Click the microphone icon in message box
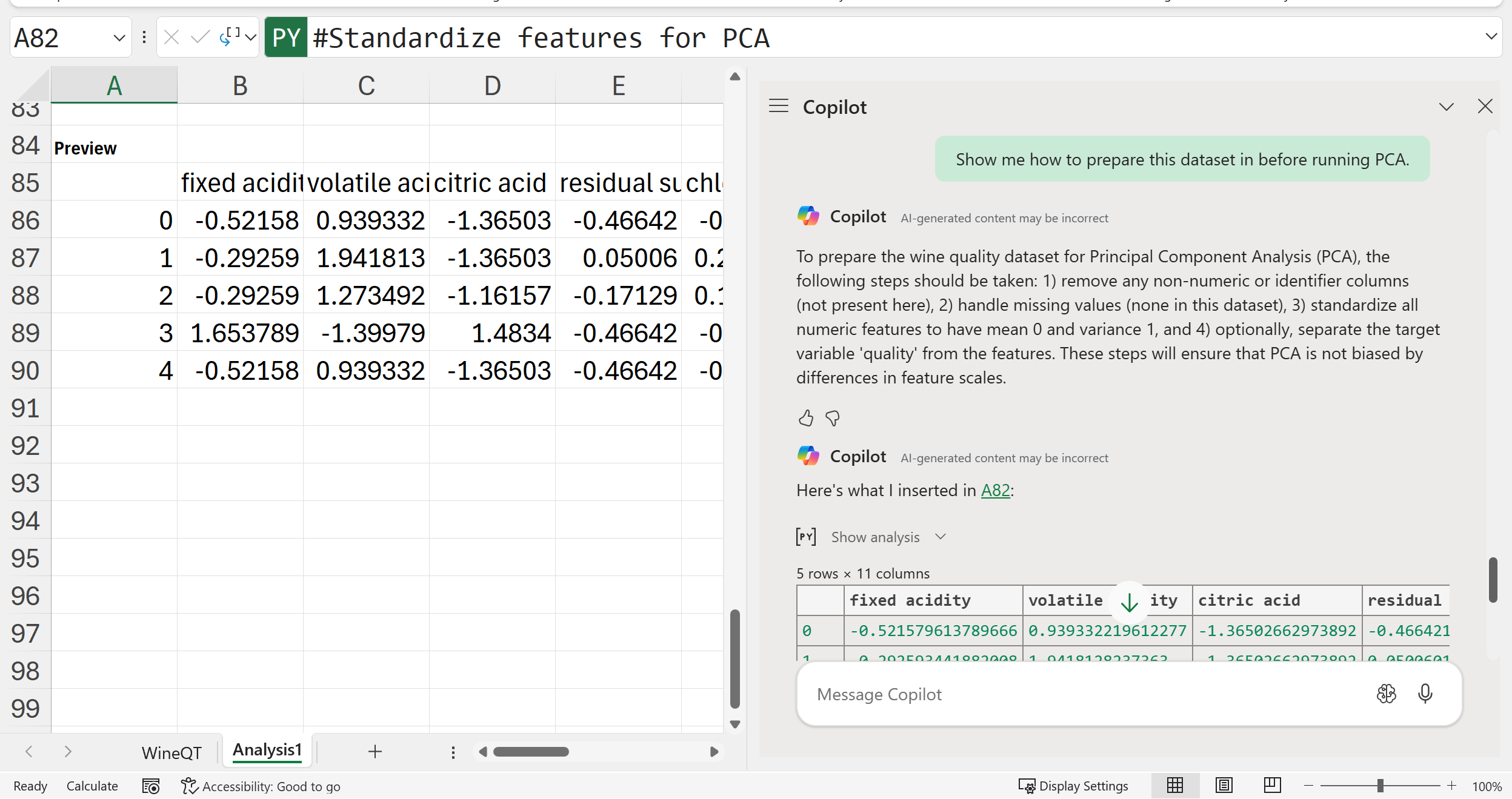Image resolution: width=1512 pixels, height=799 pixels. coord(1425,694)
